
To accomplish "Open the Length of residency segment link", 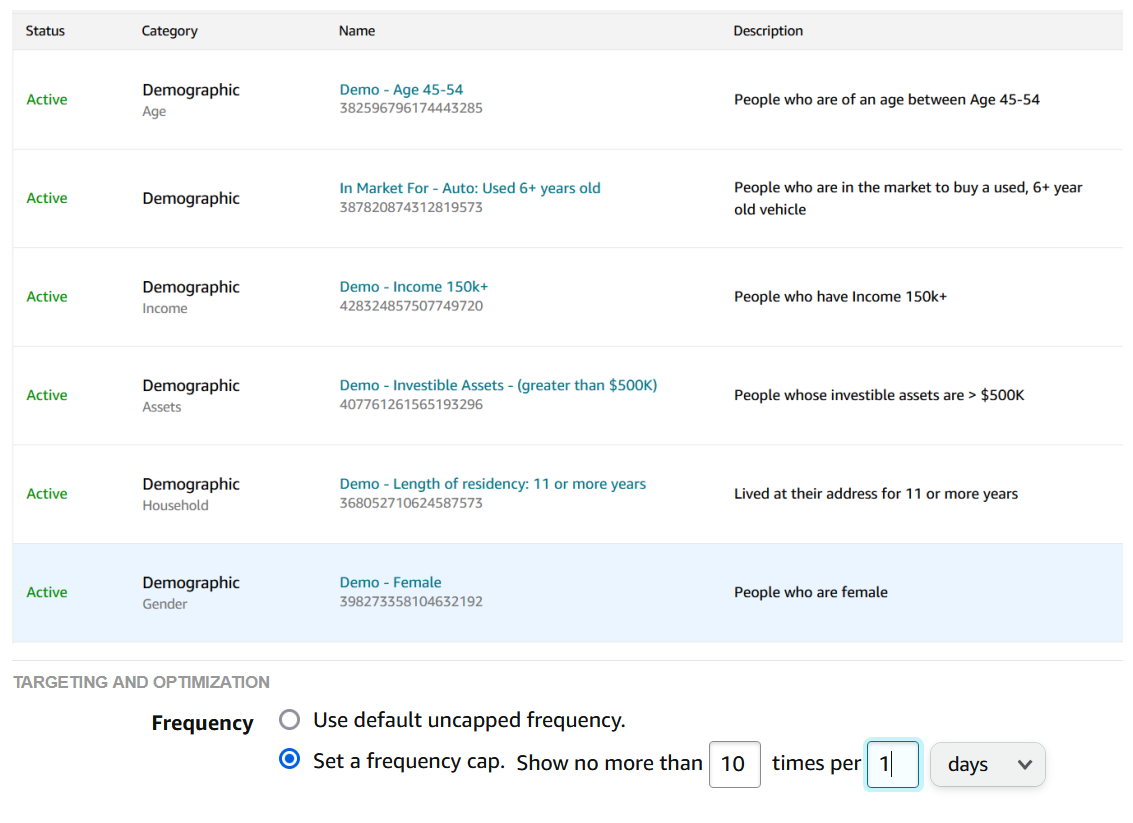I will pyautogui.click(x=492, y=484).
